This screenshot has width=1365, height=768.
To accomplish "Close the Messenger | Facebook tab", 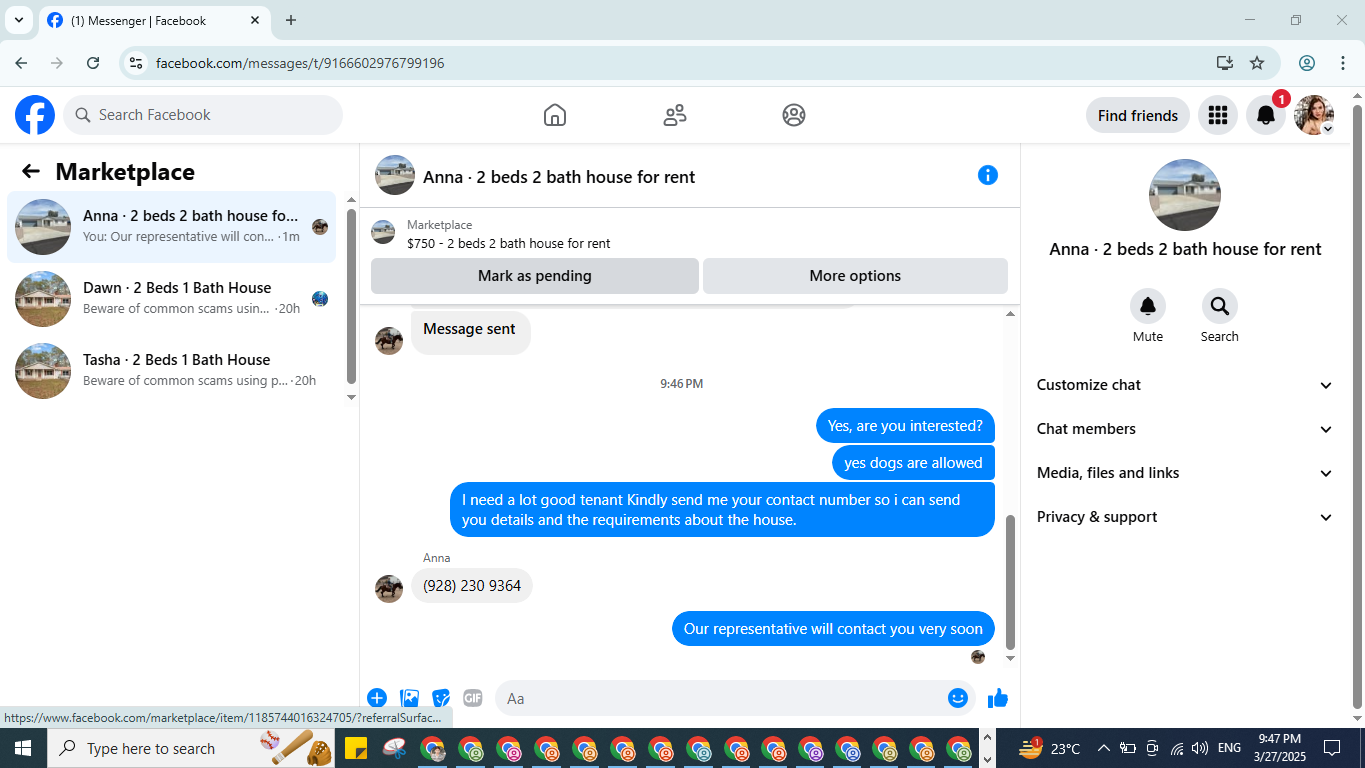I will coord(255,20).
